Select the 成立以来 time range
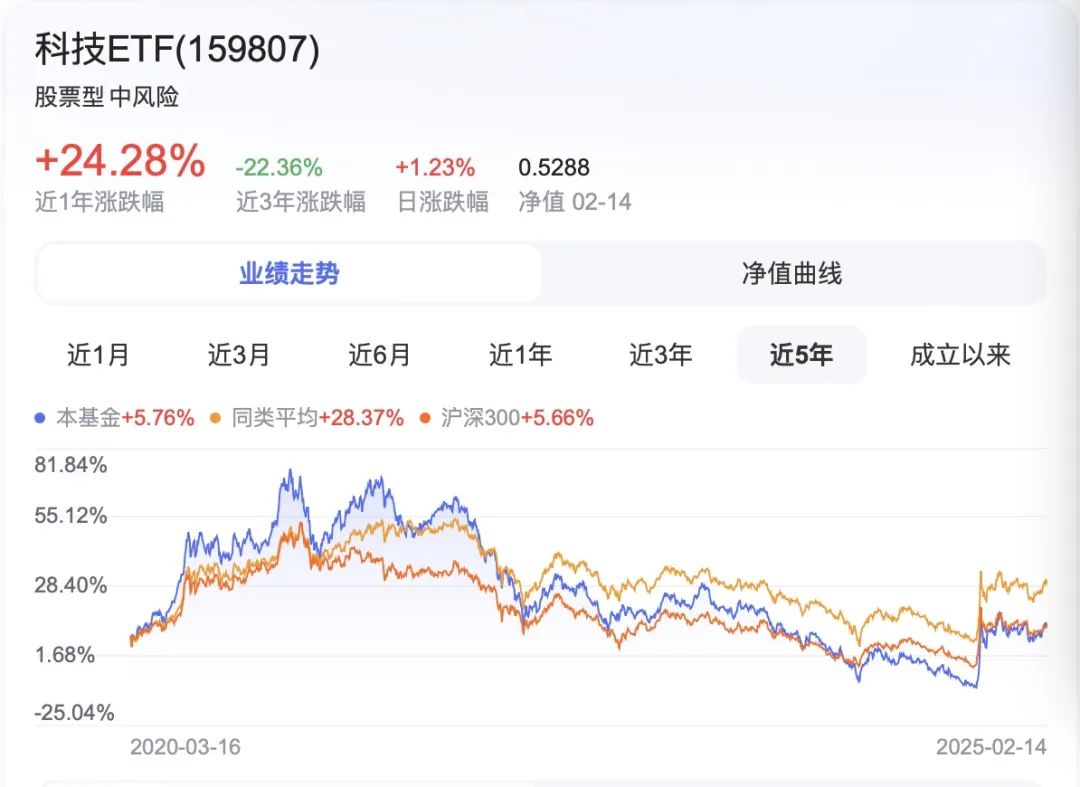This screenshot has width=1080, height=787. pyautogui.click(x=960, y=355)
